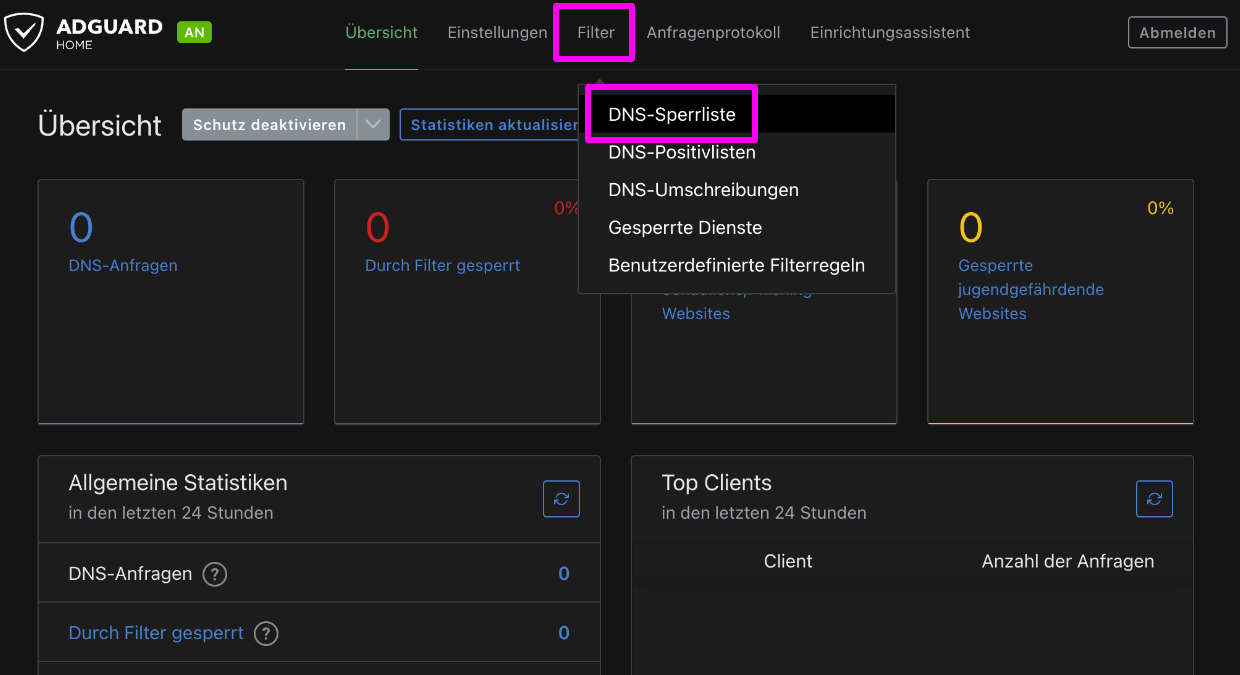Viewport: 1240px width, 675px height.
Task: Refresh the Allgemeine Statistiken panel
Action: coord(561,498)
